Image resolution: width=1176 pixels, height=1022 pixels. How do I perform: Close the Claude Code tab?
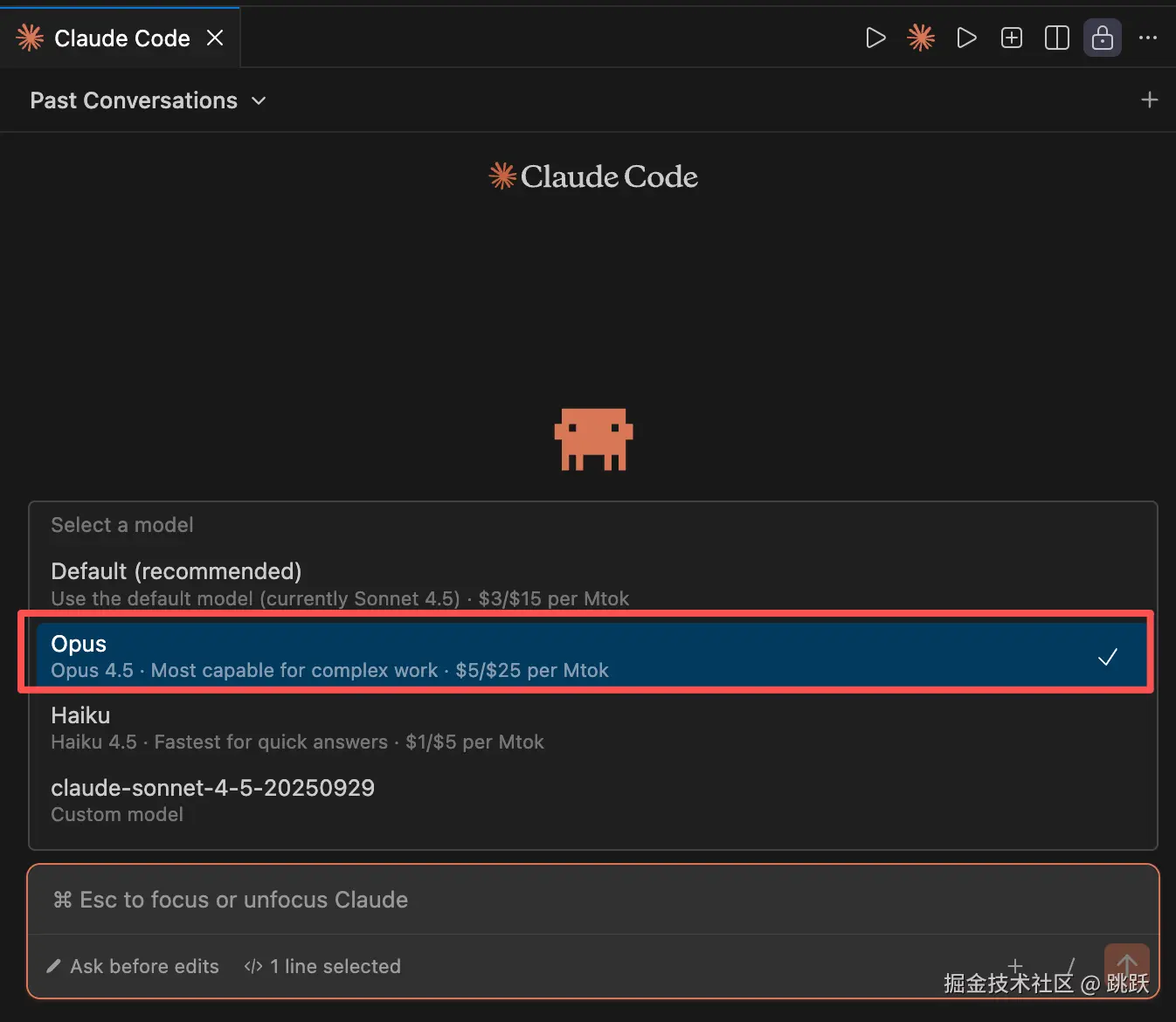coord(215,38)
